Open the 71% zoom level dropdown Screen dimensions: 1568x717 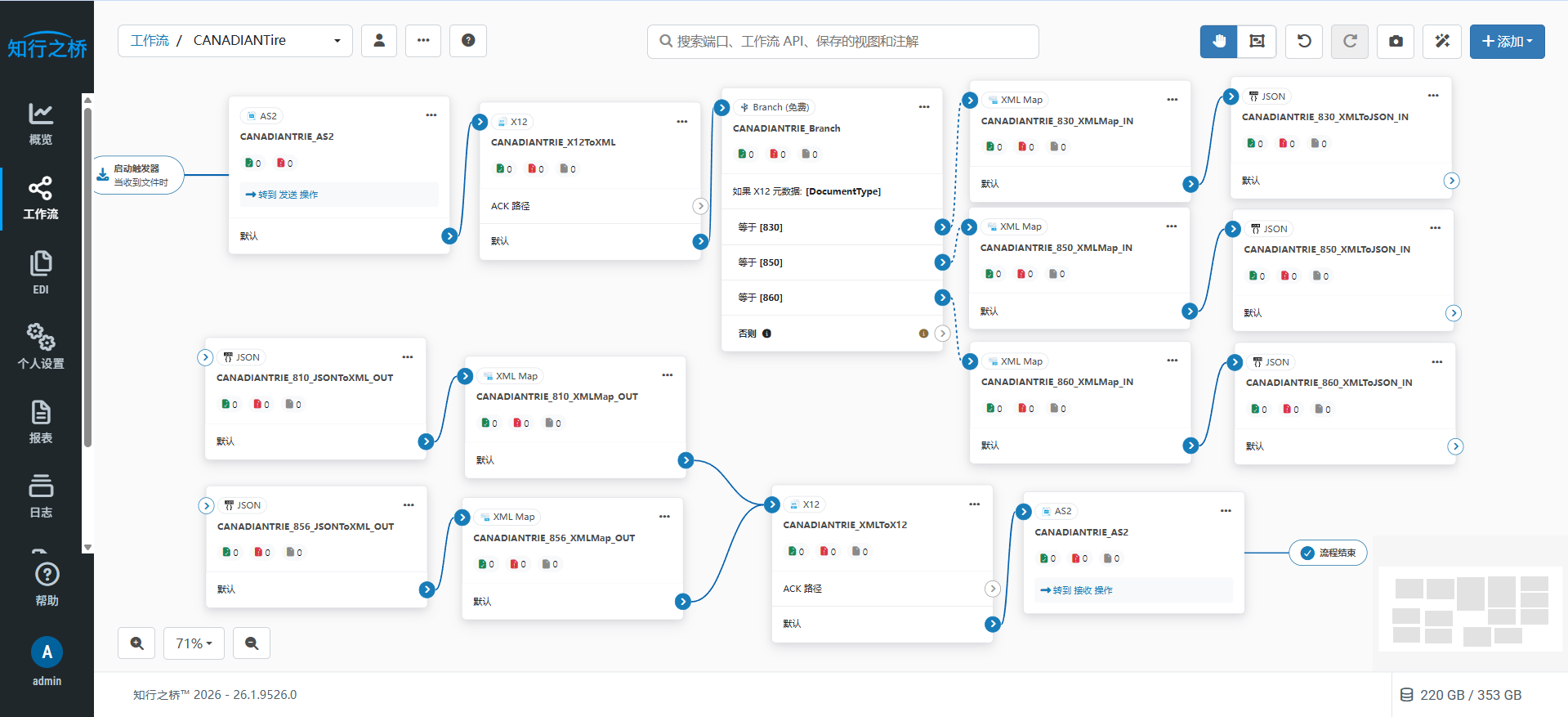[x=194, y=643]
